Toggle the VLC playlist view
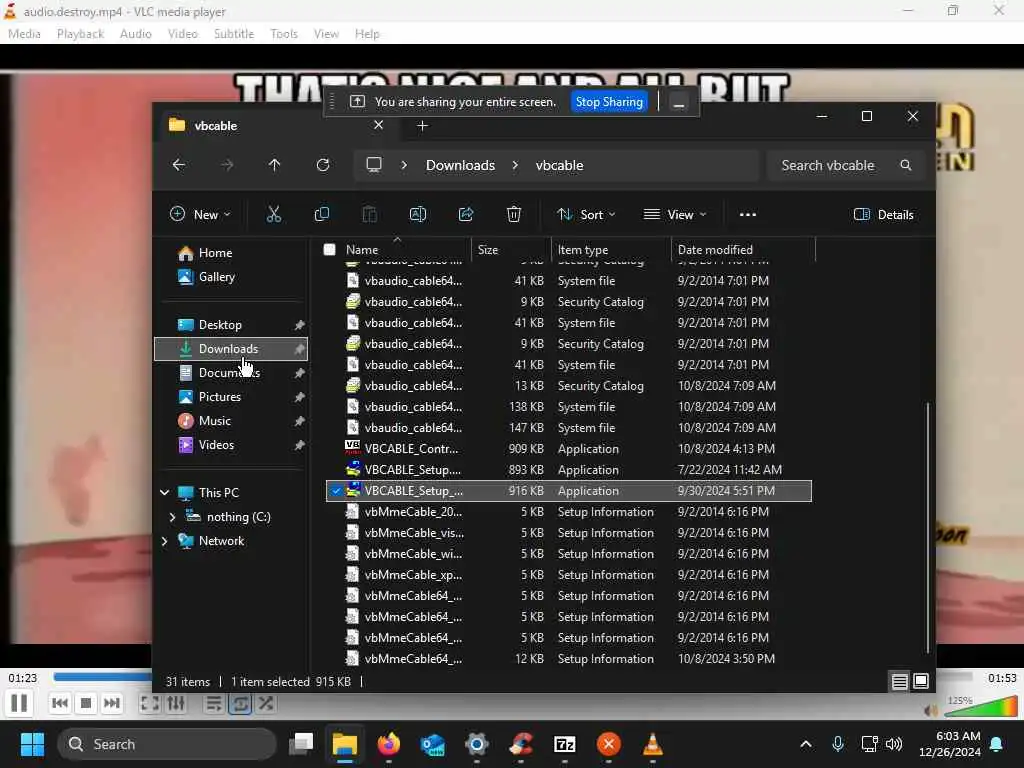This screenshot has width=1024, height=768. pyautogui.click(x=214, y=703)
